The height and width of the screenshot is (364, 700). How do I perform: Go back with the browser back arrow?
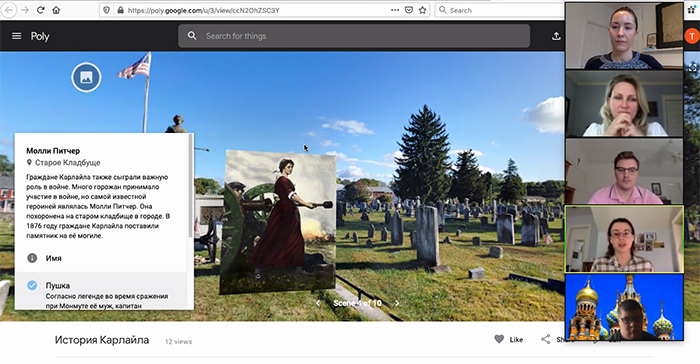[x=9, y=10]
